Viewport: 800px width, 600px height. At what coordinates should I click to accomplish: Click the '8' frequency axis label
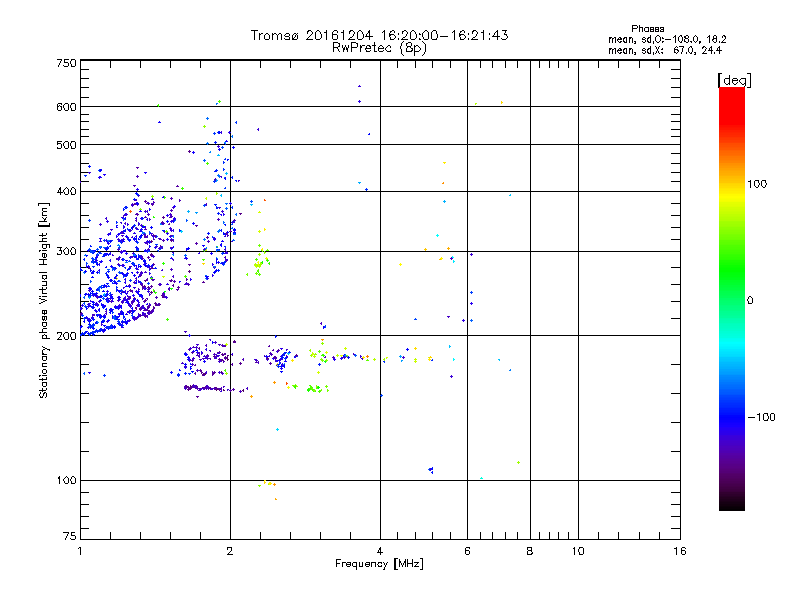pyautogui.click(x=530, y=551)
